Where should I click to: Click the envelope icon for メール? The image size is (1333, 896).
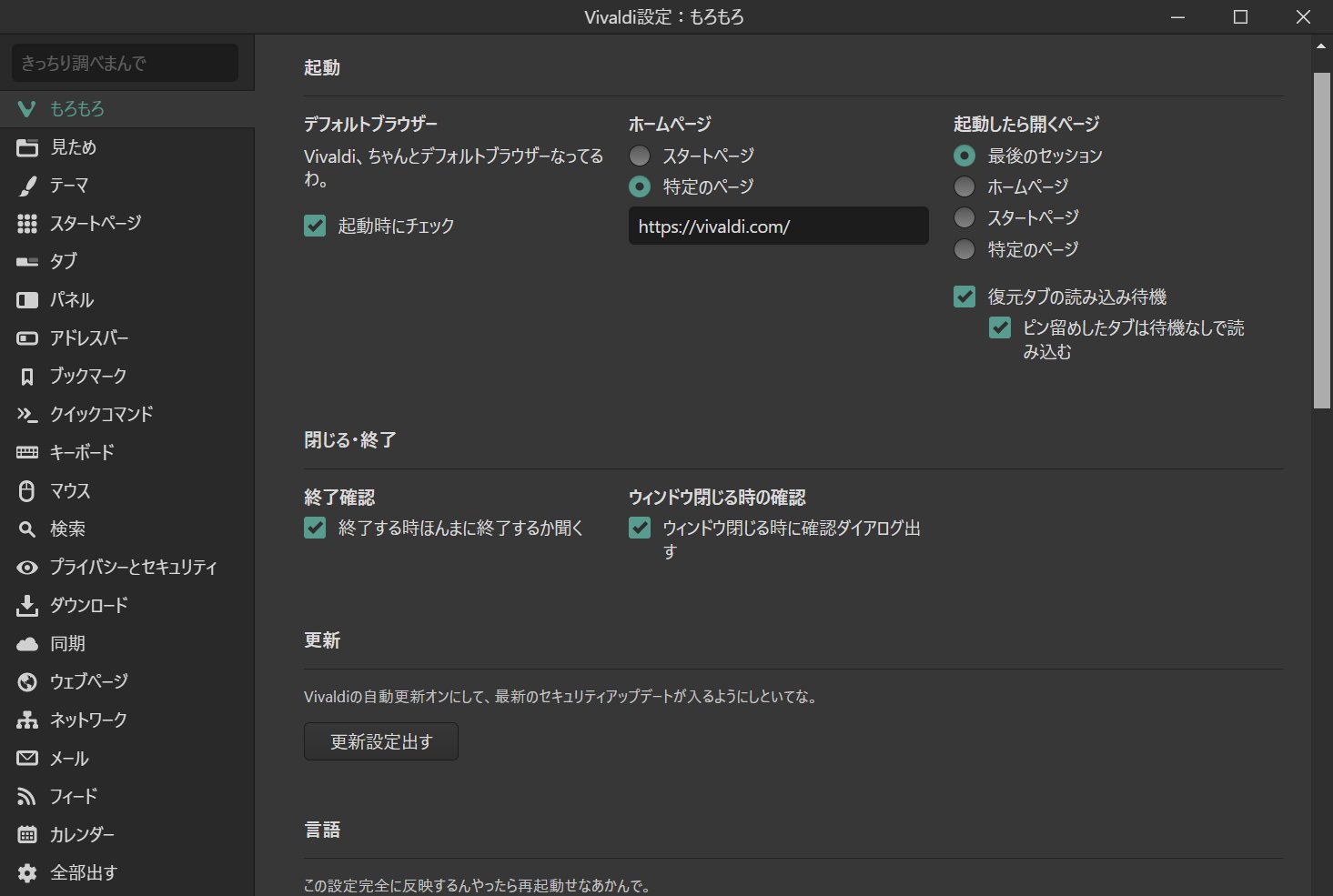coord(27,759)
